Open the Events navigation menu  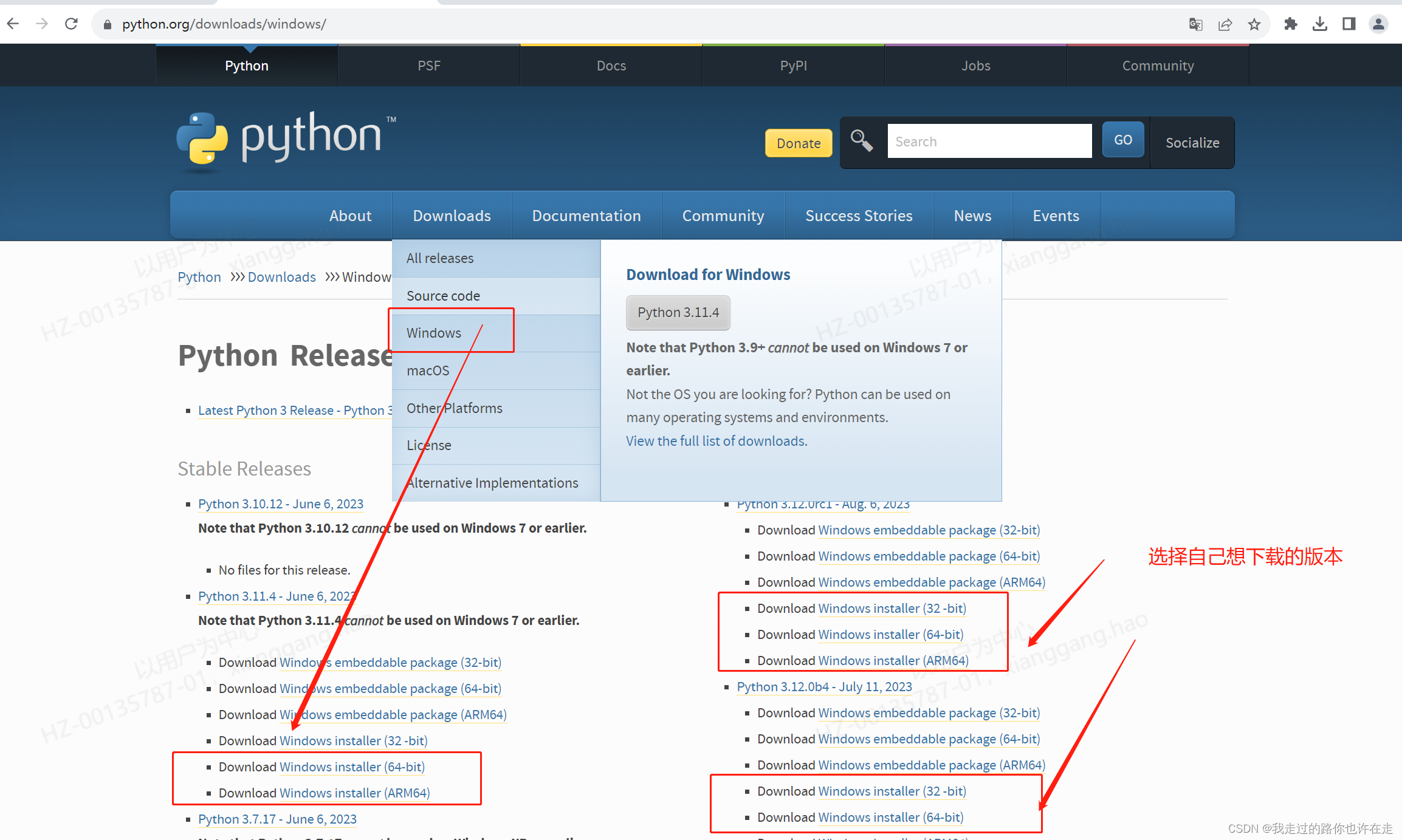coord(1056,216)
